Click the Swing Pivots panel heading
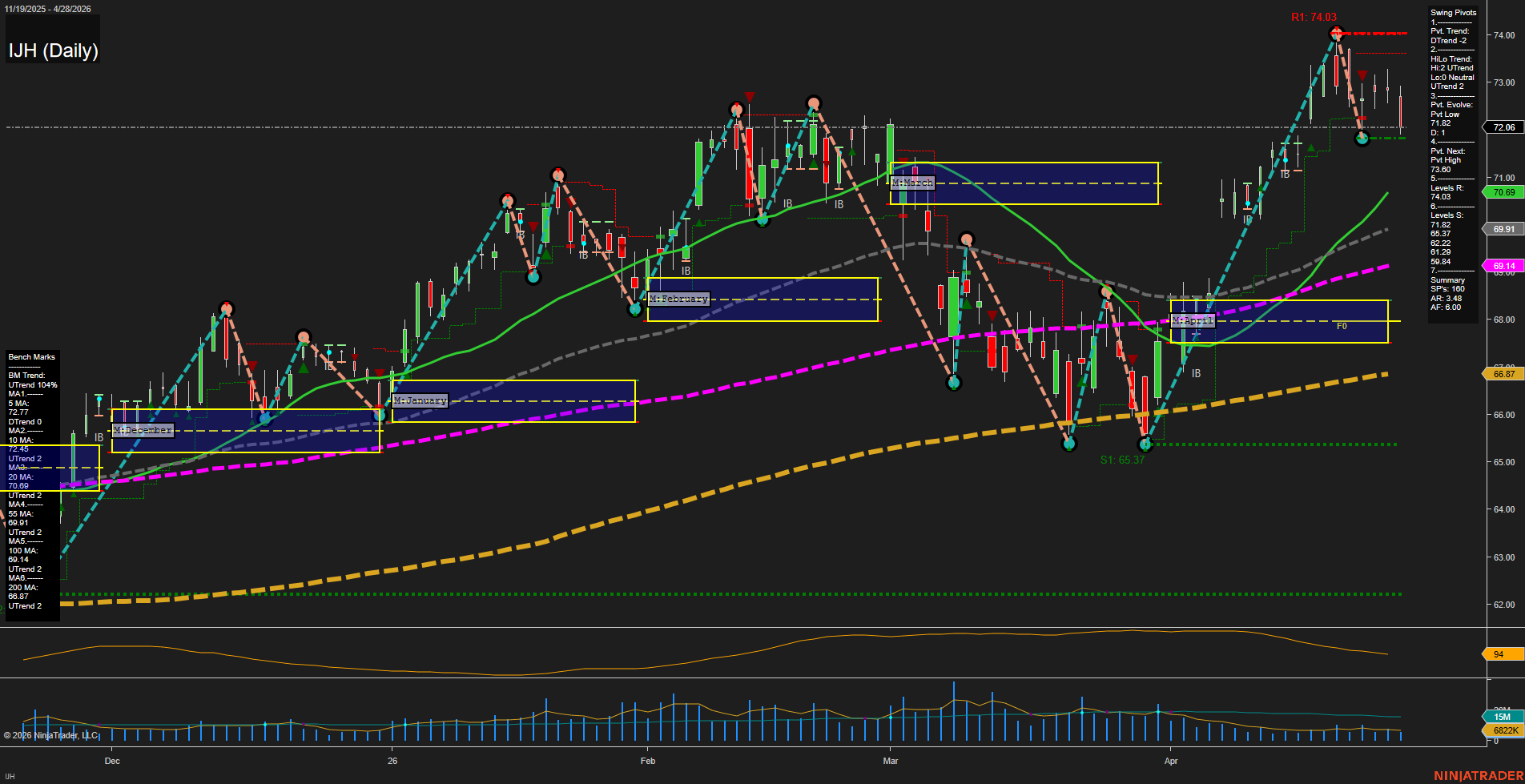 (x=1453, y=13)
